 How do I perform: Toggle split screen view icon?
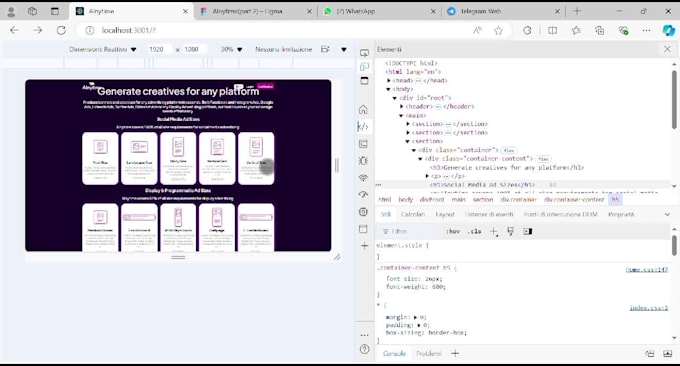[x=552, y=30]
